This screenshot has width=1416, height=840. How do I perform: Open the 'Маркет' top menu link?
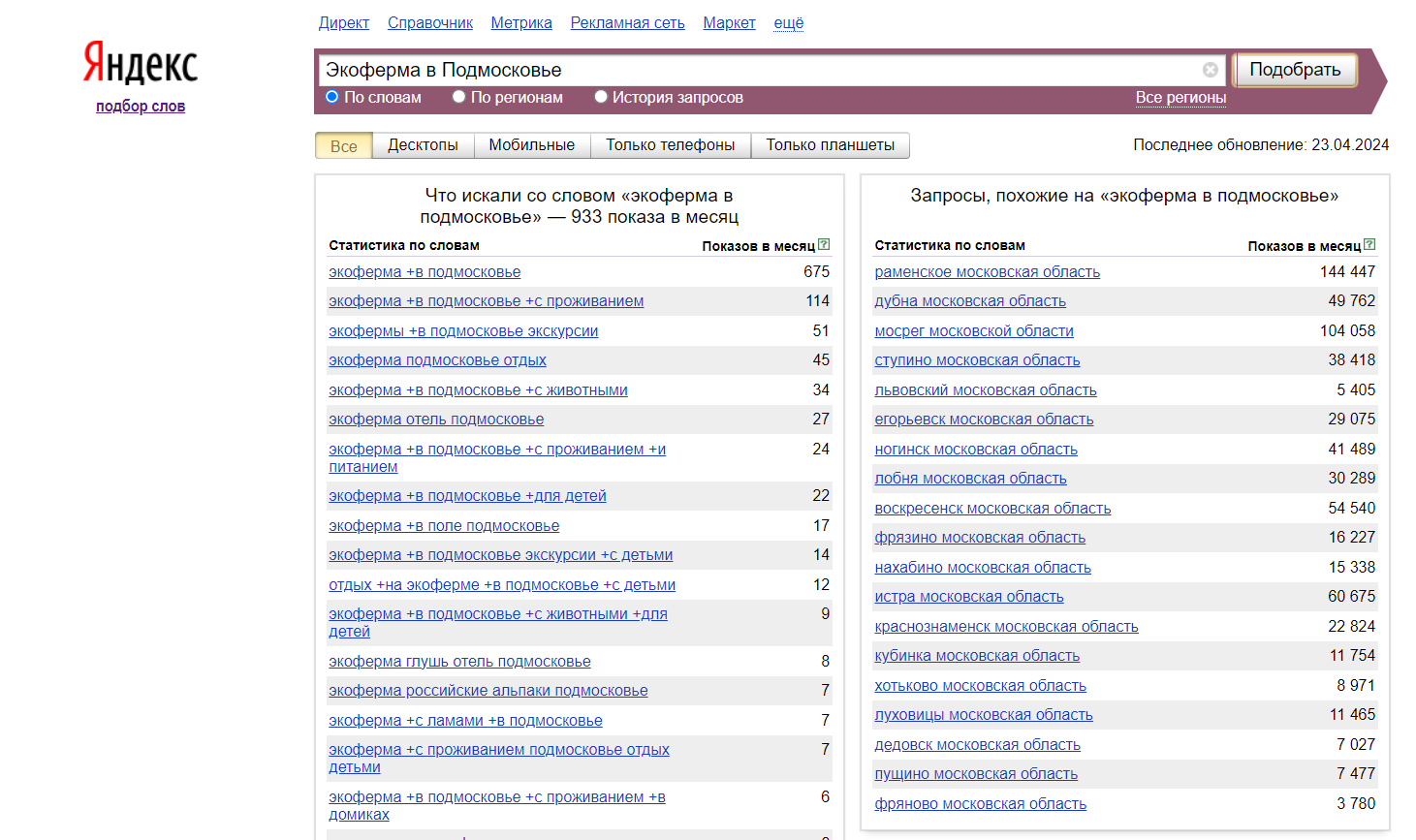(730, 22)
